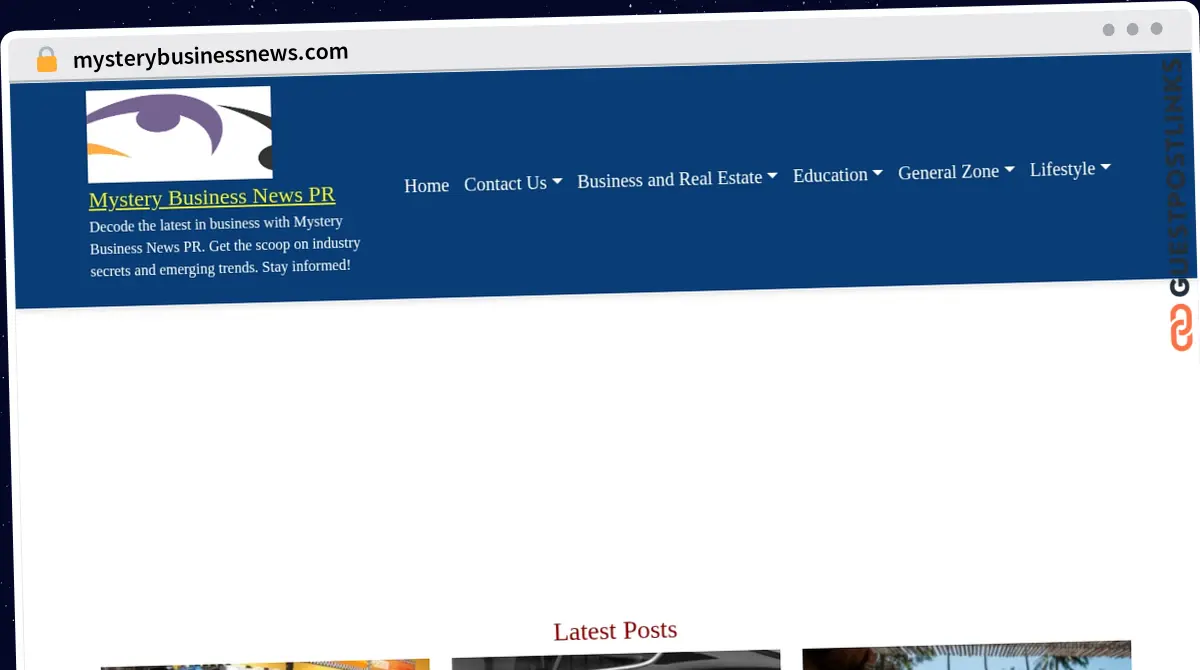Screen dimensions: 1200x670
Task: Click the site tagline text starting with 'Decode the latest'
Action: tap(225, 246)
